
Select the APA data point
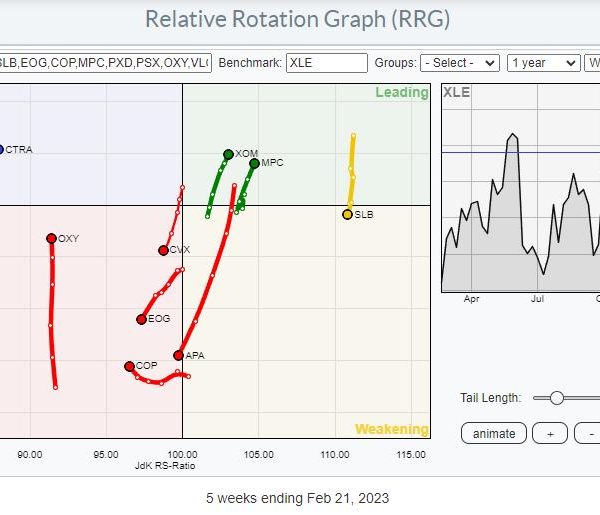[x=179, y=355]
